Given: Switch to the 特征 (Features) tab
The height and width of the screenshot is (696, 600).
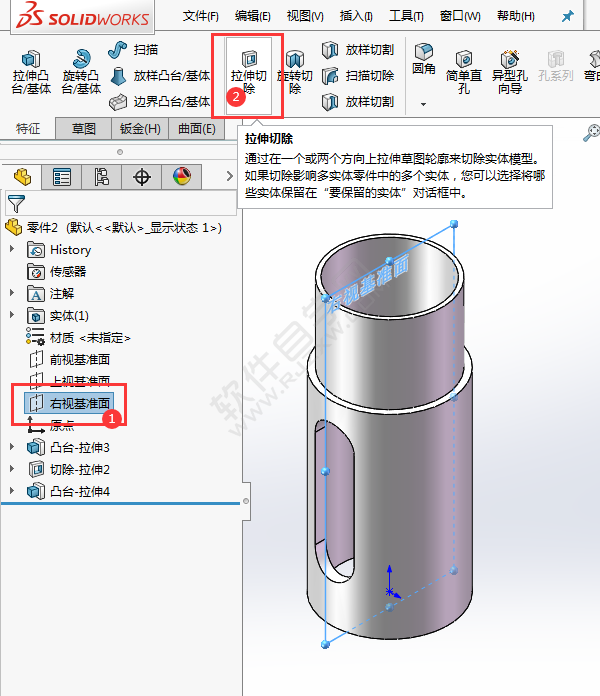Looking at the screenshot, I should click(28, 129).
